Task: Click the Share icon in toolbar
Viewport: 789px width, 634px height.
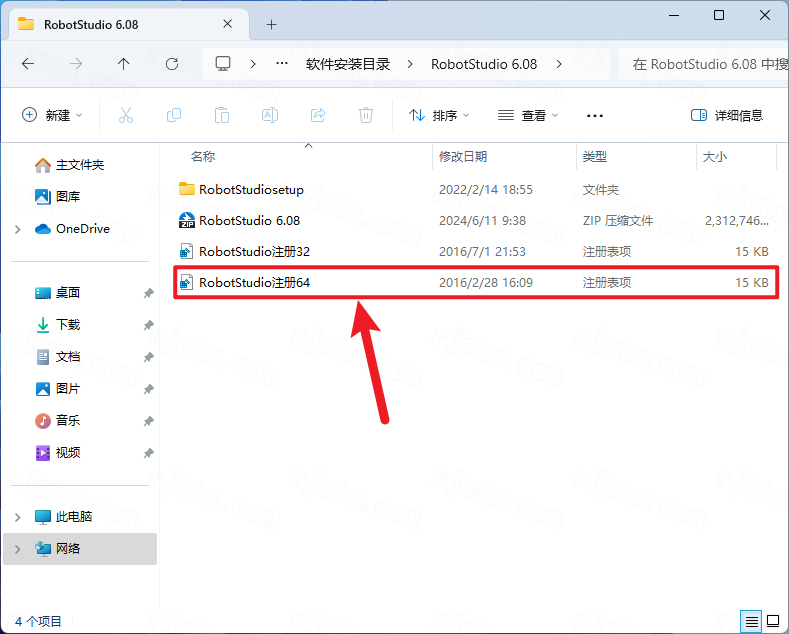Action: [x=318, y=115]
